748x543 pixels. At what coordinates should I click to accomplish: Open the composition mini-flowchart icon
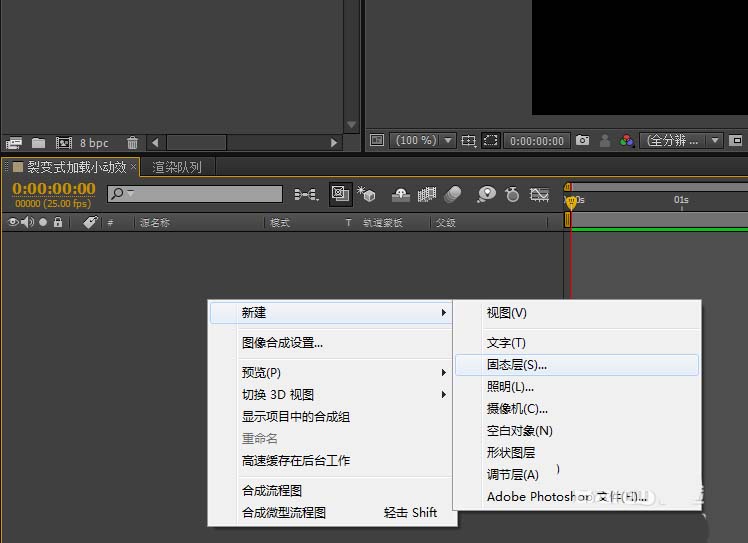(305, 194)
